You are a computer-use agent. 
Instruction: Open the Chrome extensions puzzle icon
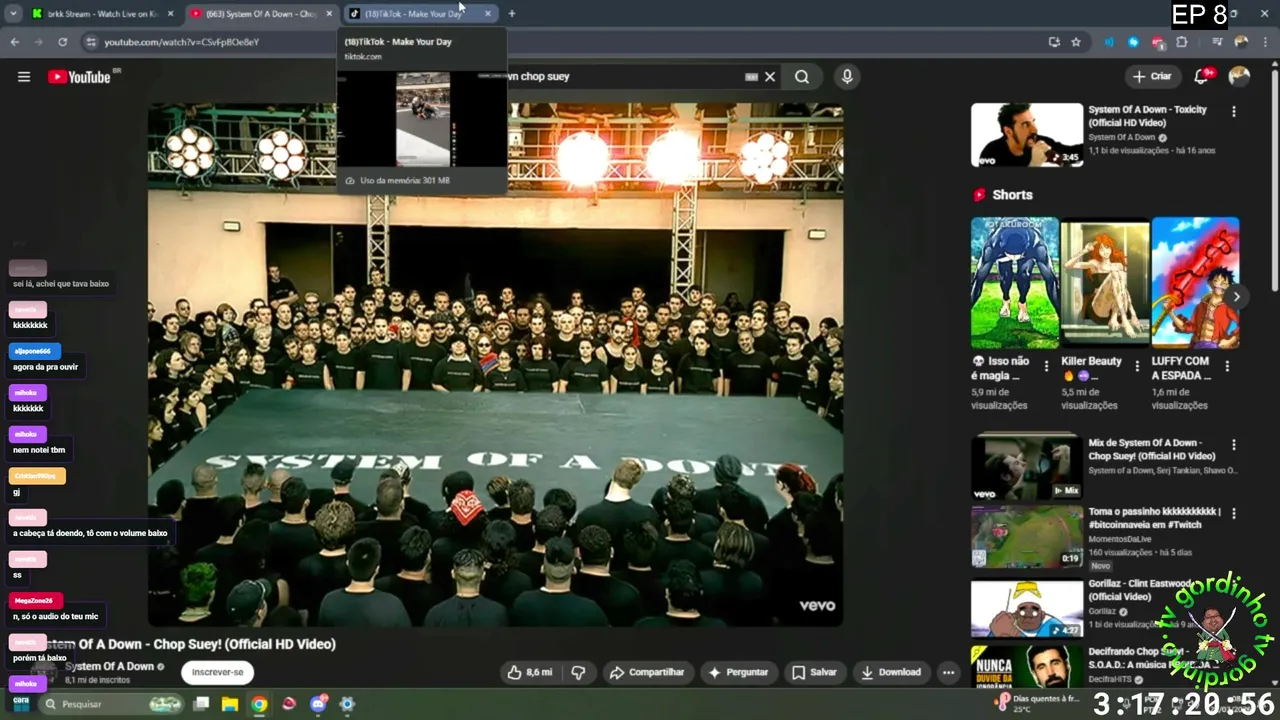(x=1182, y=42)
